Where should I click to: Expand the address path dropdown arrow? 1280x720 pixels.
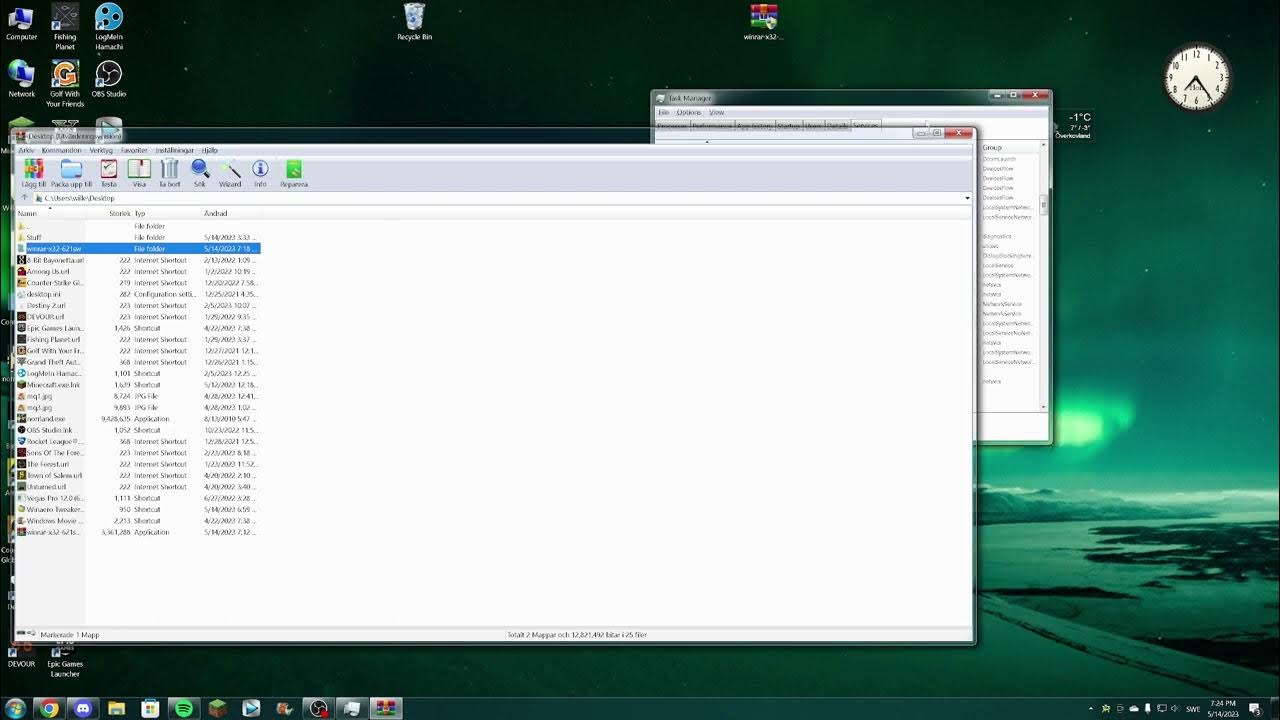coord(967,198)
